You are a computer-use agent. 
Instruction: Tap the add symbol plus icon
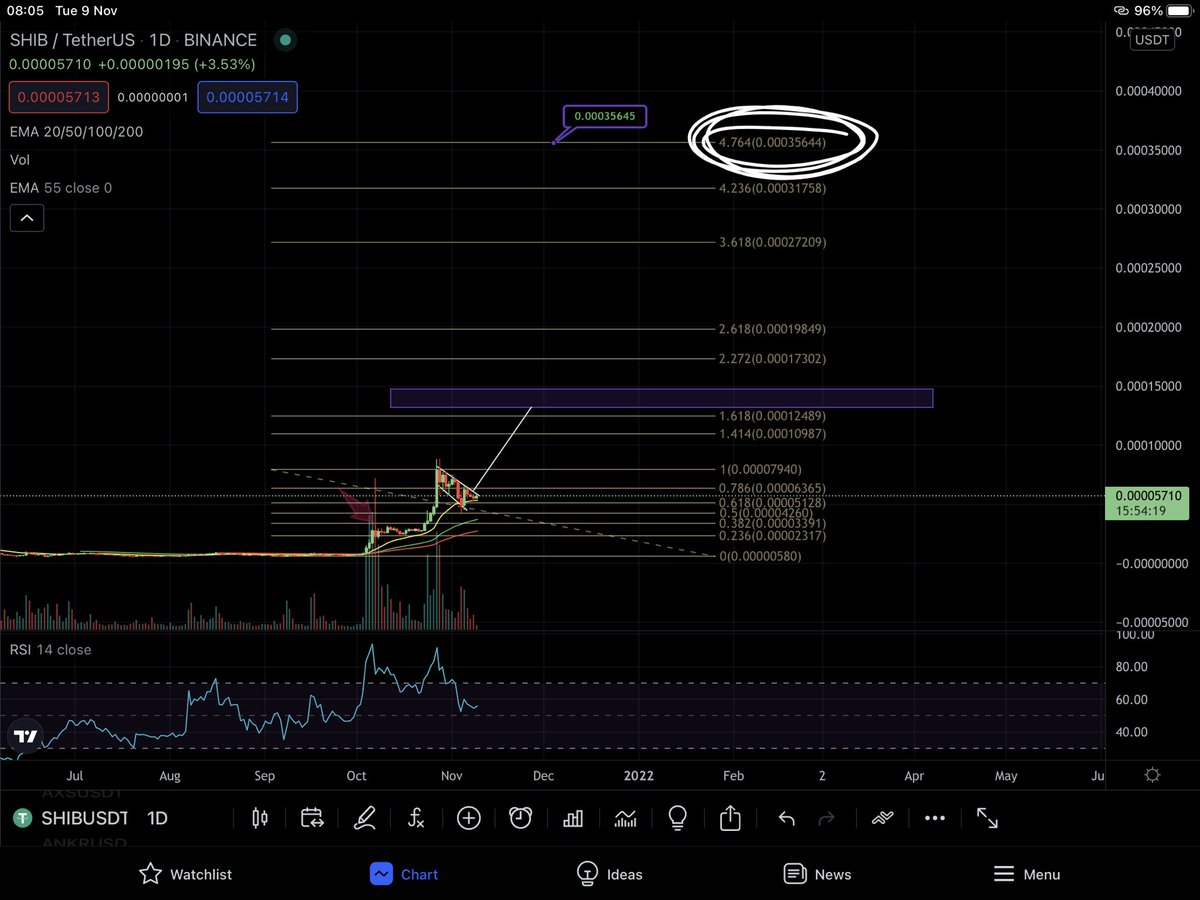pos(468,818)
